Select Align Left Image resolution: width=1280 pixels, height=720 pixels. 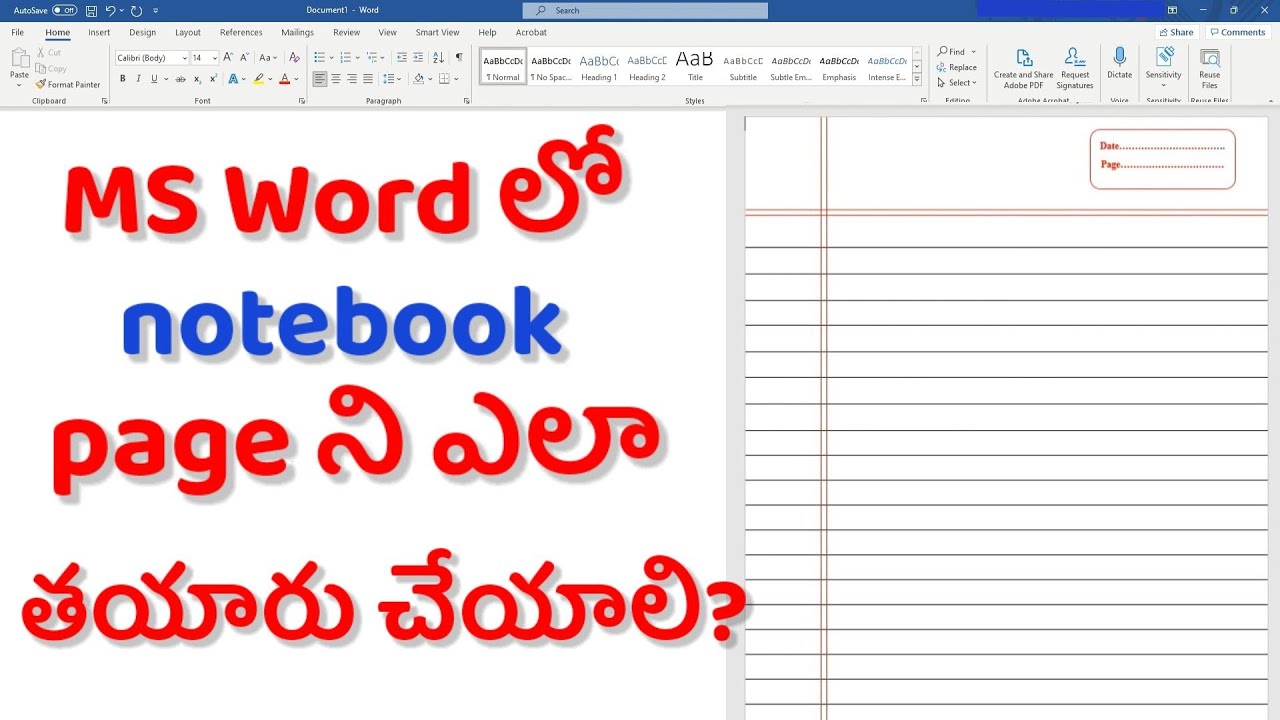[320, 78]
